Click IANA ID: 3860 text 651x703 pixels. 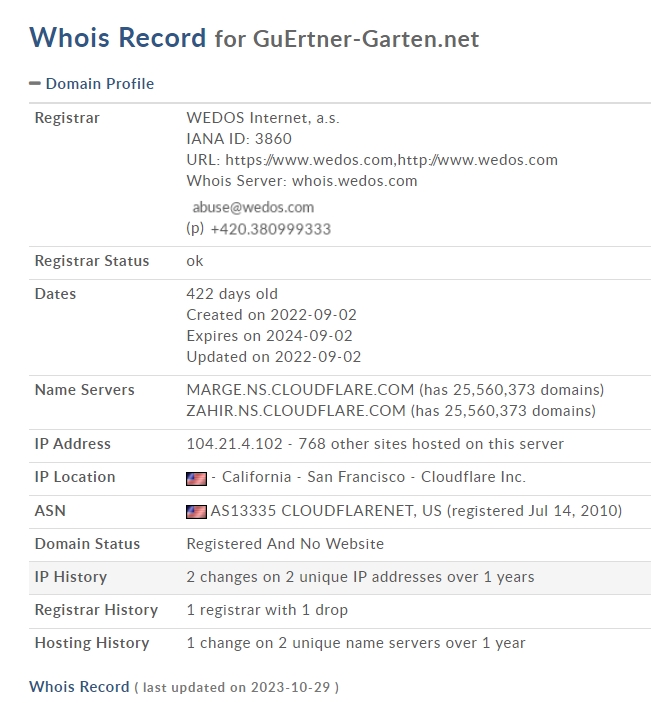(239, 139)
